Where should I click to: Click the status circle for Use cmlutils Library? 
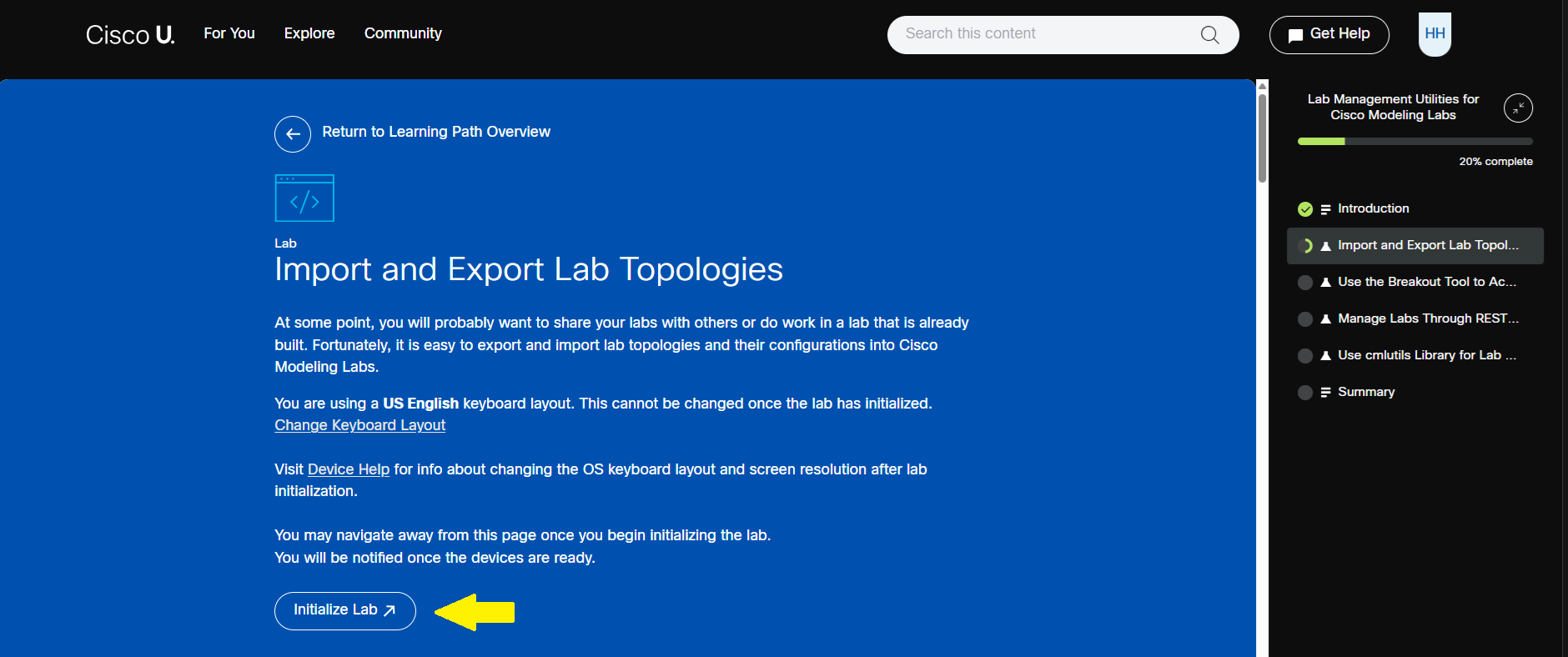[1305, 356]
